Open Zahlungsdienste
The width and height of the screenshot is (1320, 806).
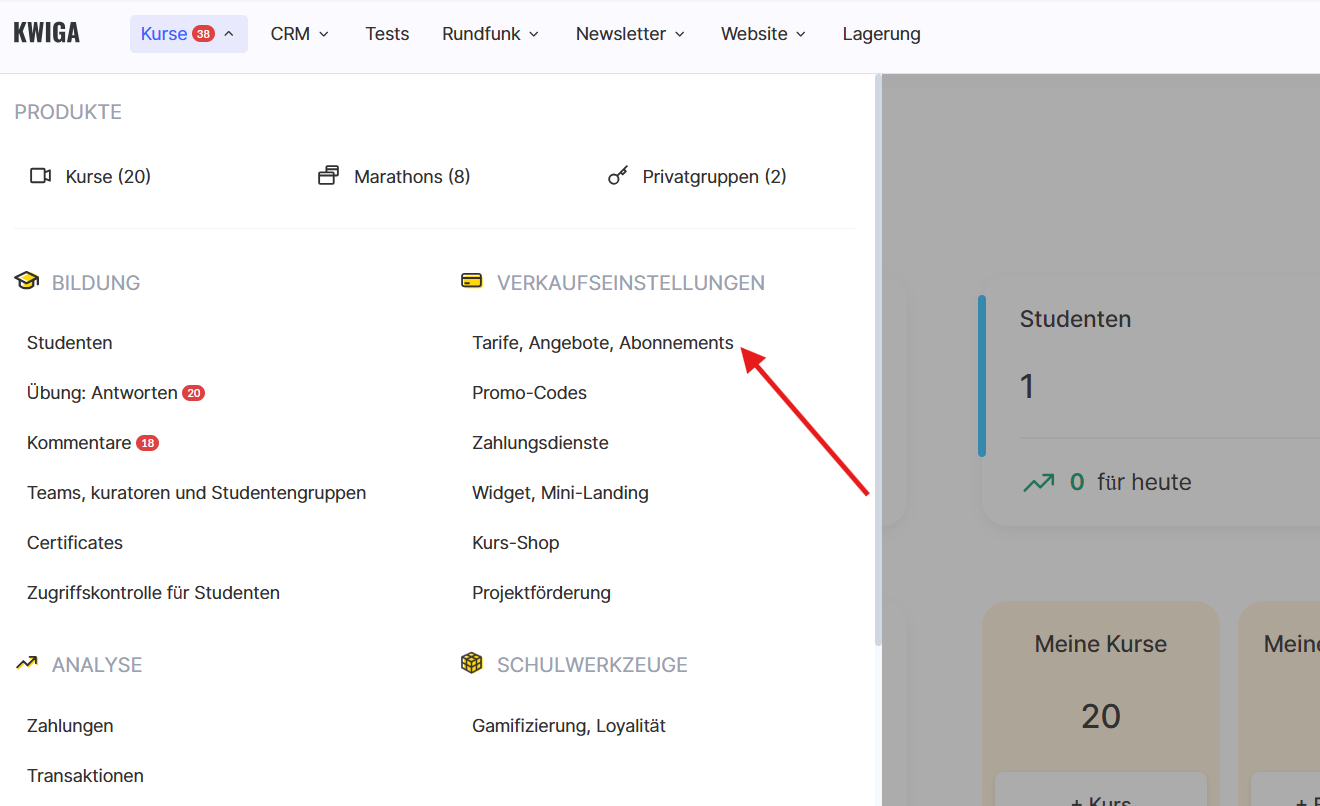click(540, 443)
